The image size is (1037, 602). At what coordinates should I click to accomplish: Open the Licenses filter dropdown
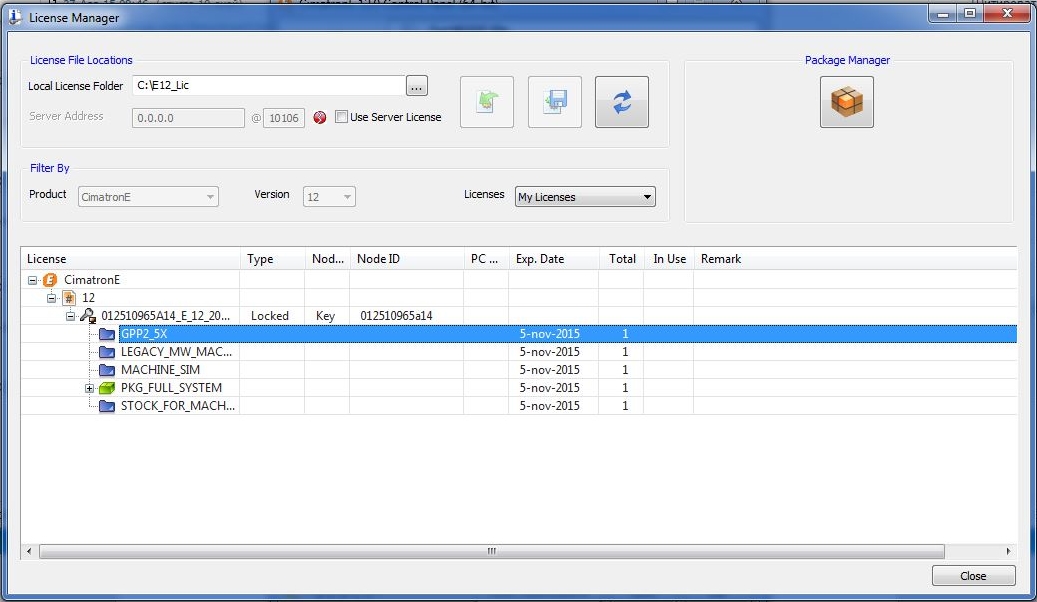[x=585, y=196]
